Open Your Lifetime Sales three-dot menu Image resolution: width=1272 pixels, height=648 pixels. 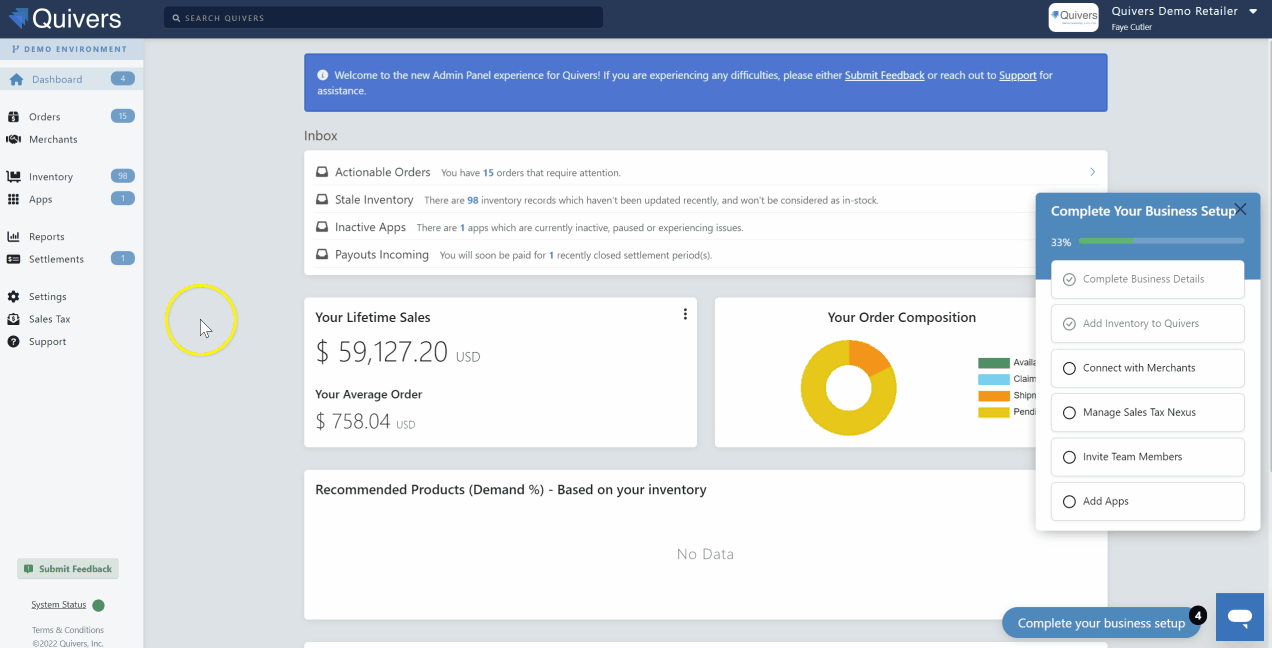point(685,314)
